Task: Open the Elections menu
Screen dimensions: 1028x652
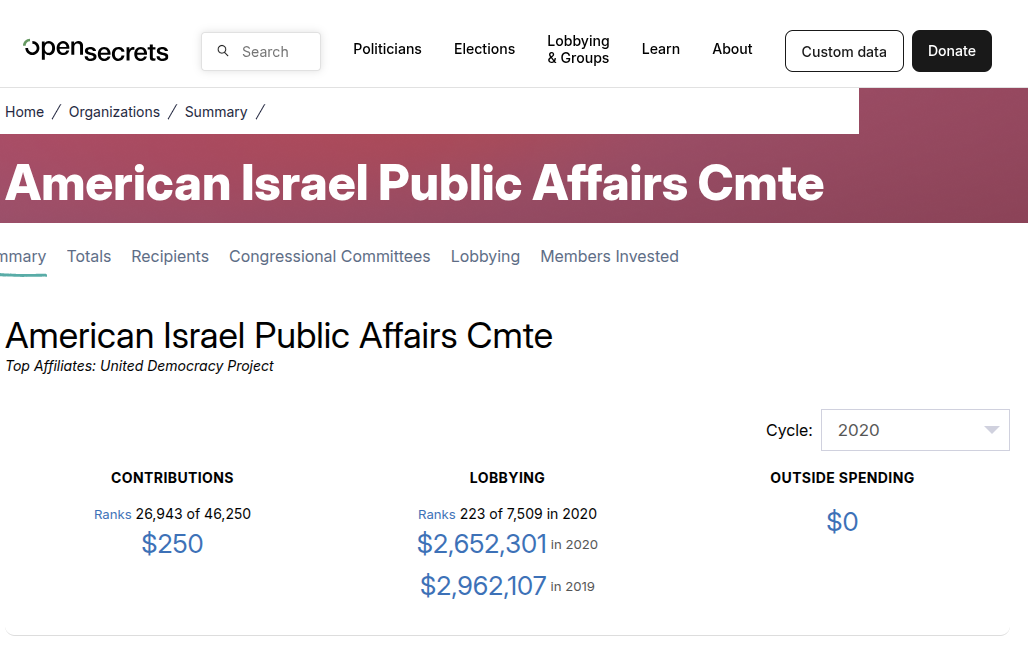Action: (x=484, y=49)
